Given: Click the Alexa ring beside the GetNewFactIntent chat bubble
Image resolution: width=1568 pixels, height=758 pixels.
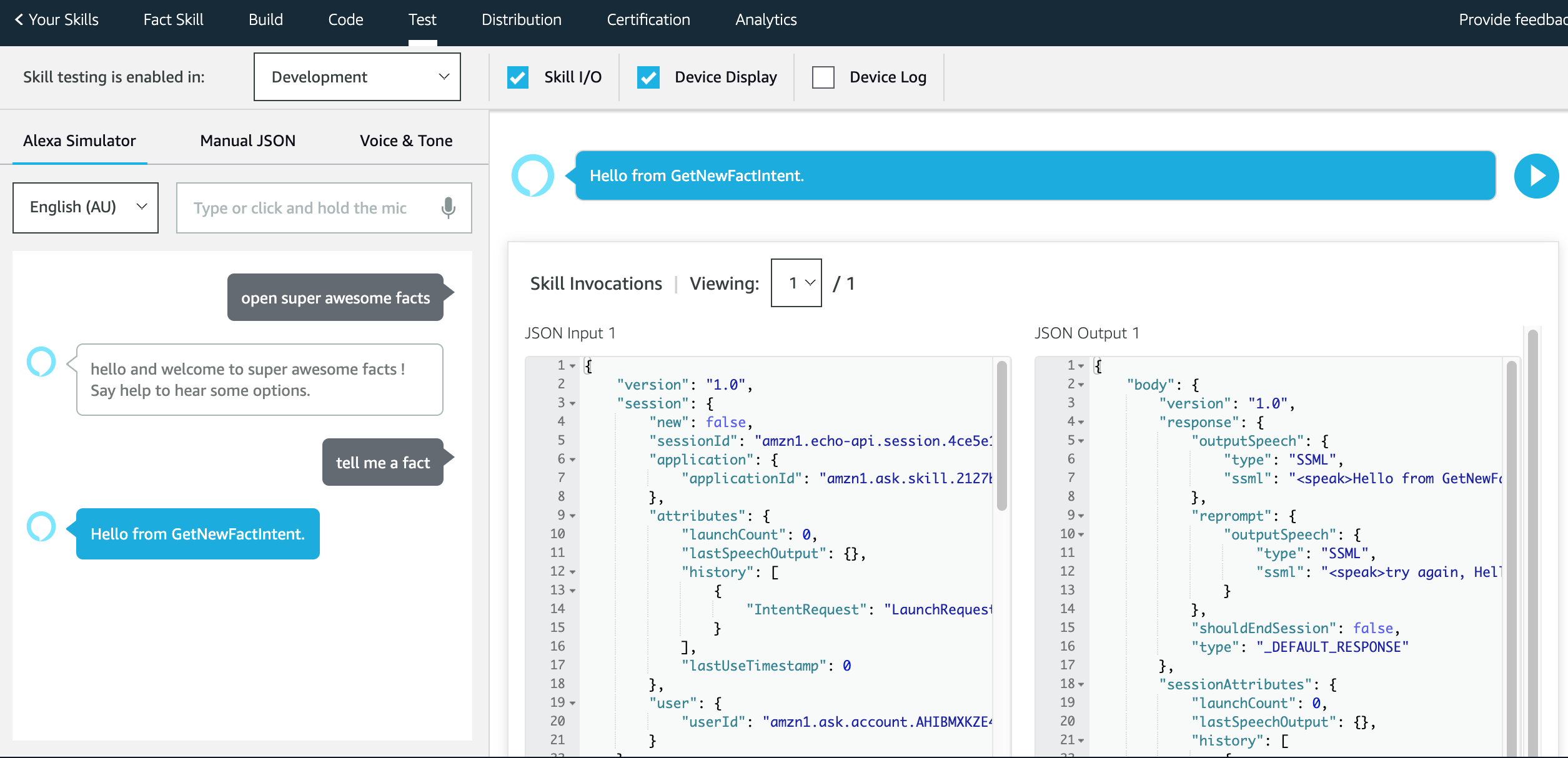Looking at the screenshot, I should (41, 526).
